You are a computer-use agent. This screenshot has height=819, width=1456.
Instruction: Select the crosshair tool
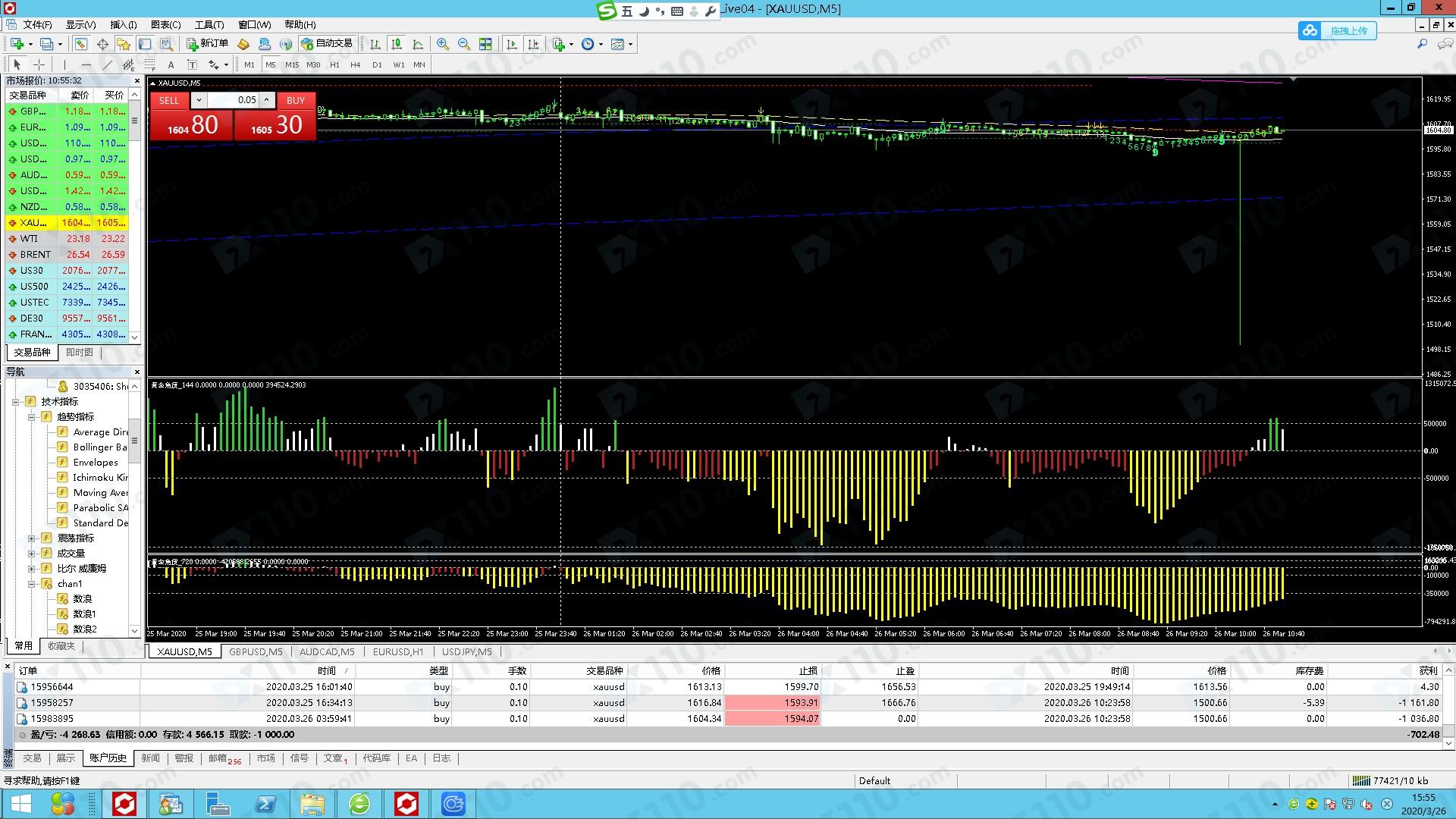click(39, 64)
